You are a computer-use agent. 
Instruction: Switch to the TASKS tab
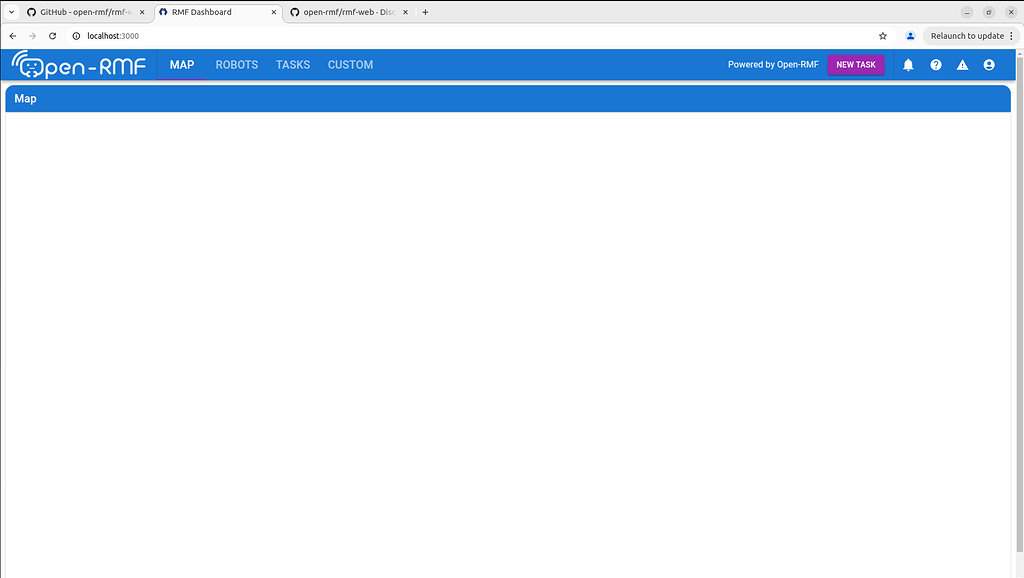pos(292,64)
